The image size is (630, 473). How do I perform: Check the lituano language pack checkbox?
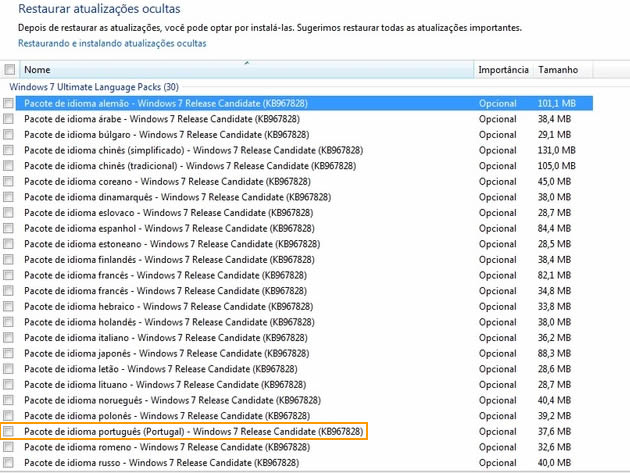(8, 385)
